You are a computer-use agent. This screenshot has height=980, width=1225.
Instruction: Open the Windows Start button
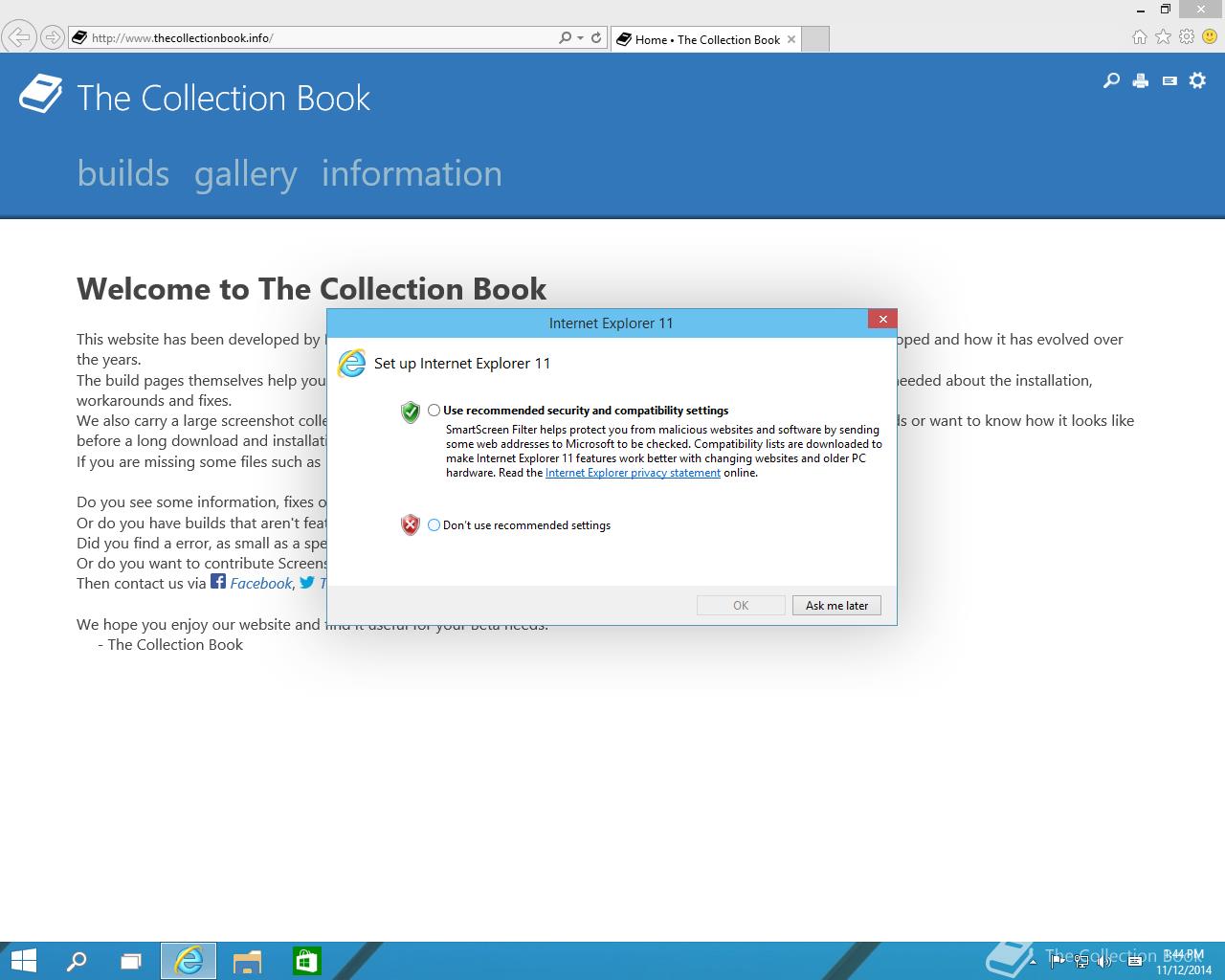[24, 961]
